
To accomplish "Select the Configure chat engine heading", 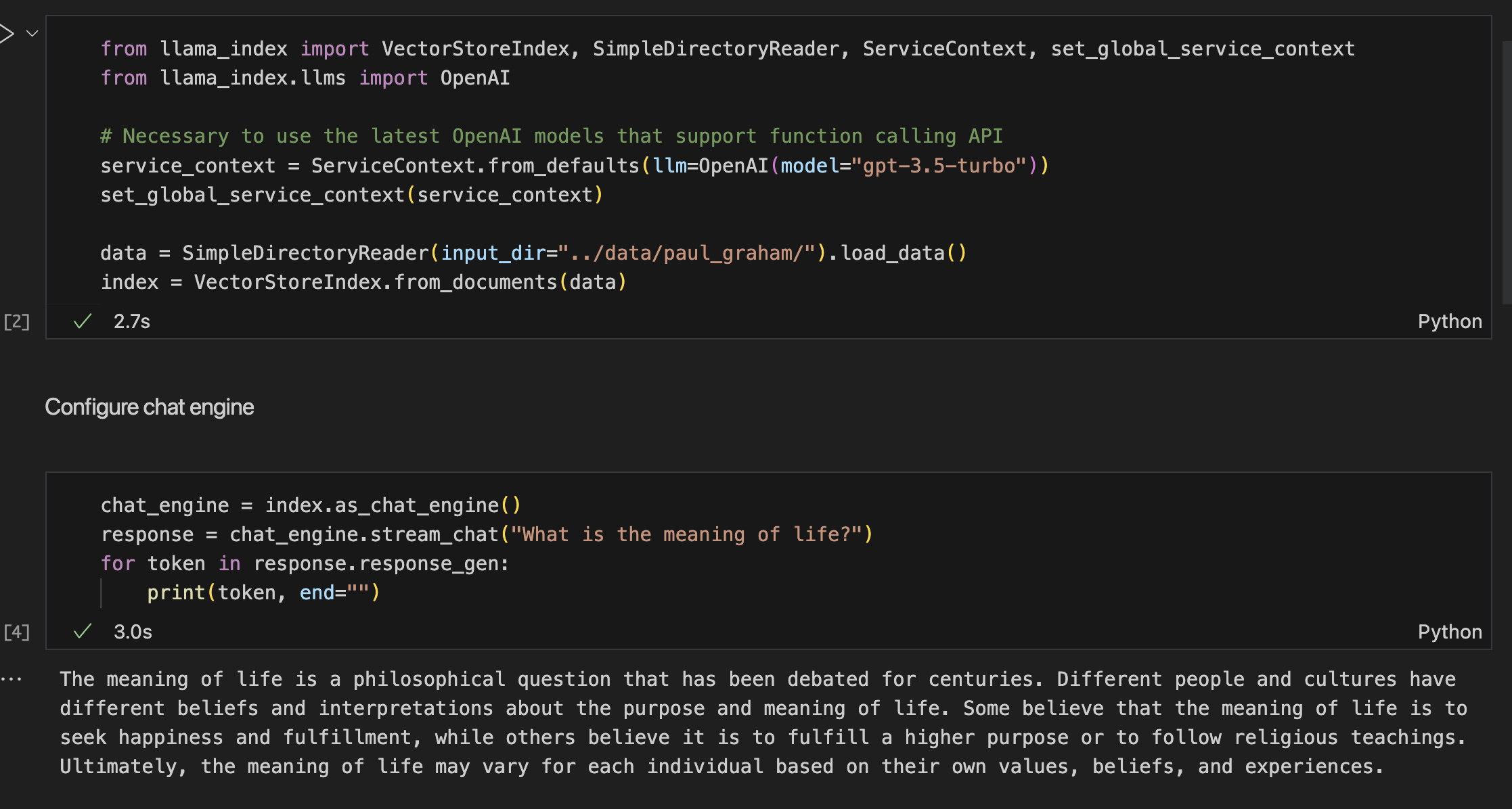I will point(149,407).
